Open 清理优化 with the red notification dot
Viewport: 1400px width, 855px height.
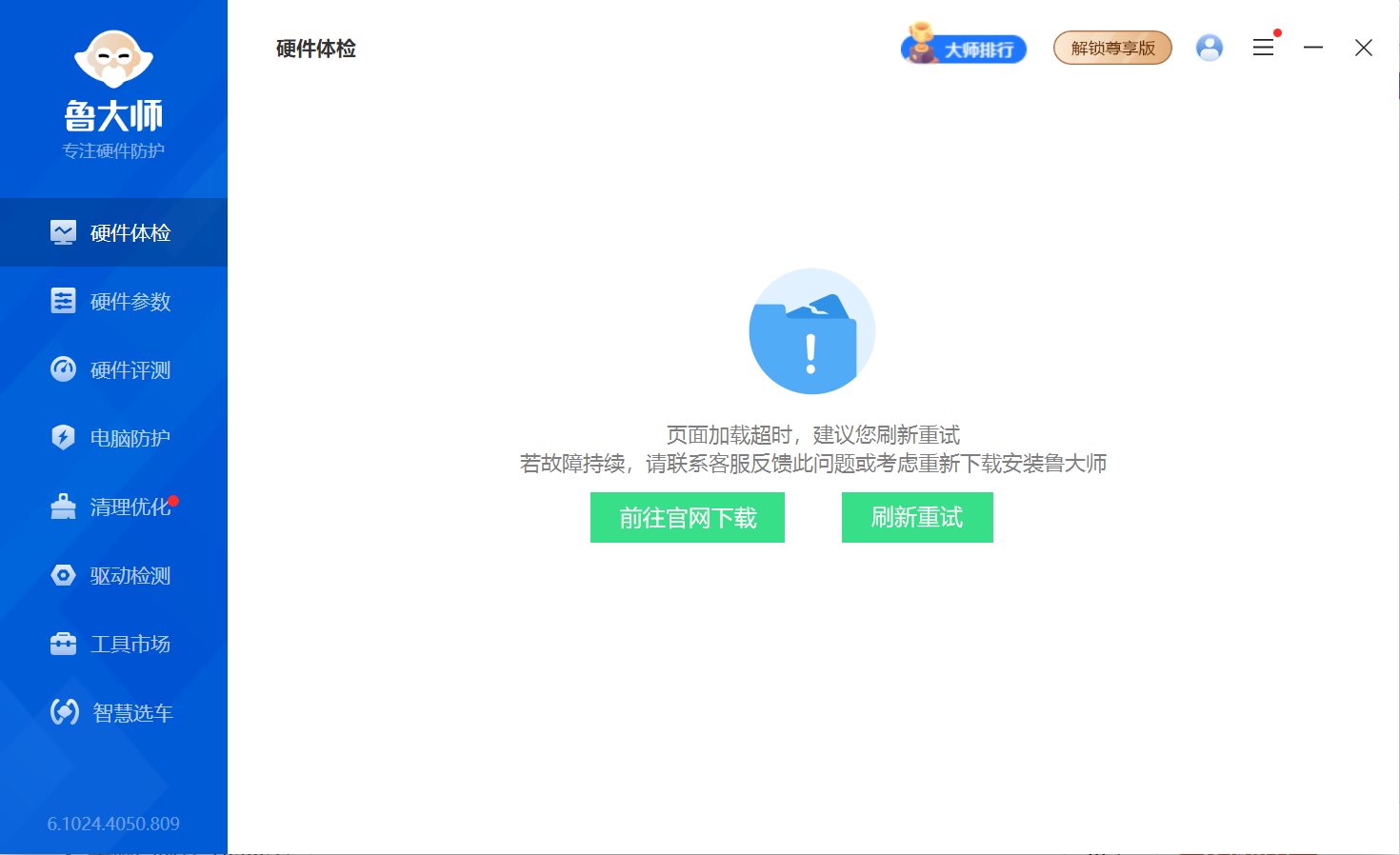pyautogui.click(x=113, y=507)
